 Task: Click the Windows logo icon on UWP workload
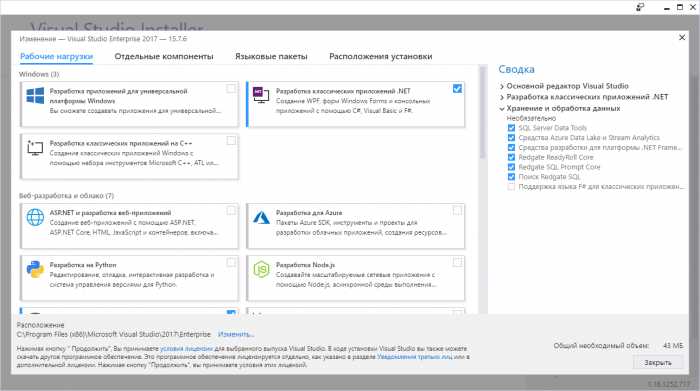point(35,96)
